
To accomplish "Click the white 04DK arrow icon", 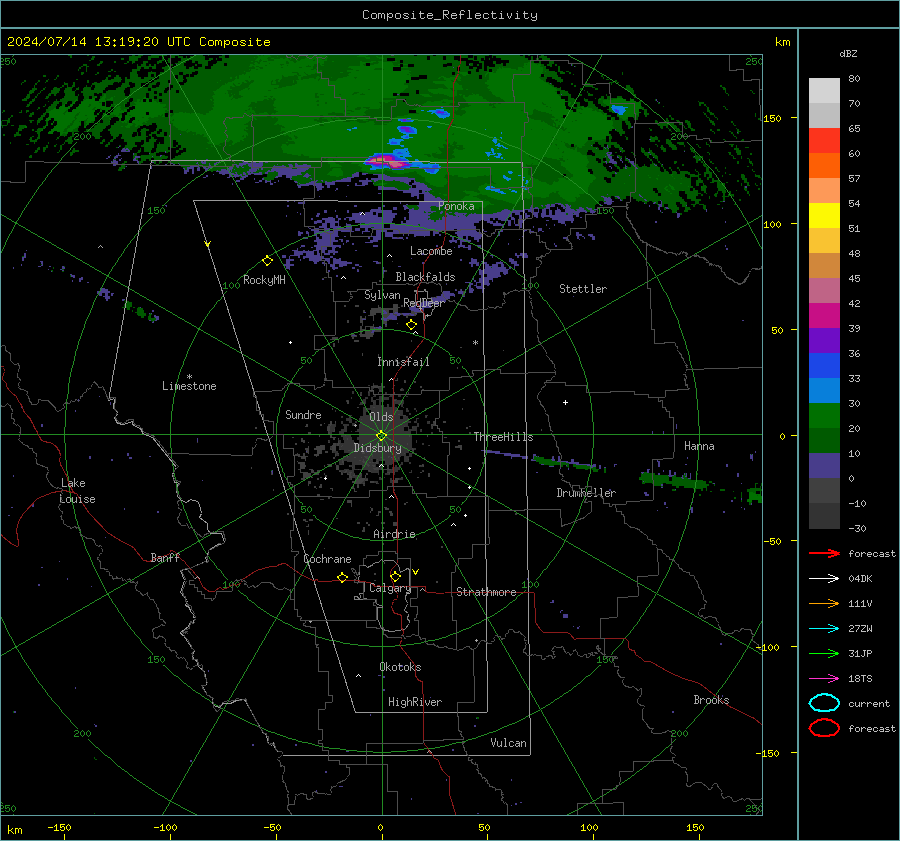I will click(824, 579).
